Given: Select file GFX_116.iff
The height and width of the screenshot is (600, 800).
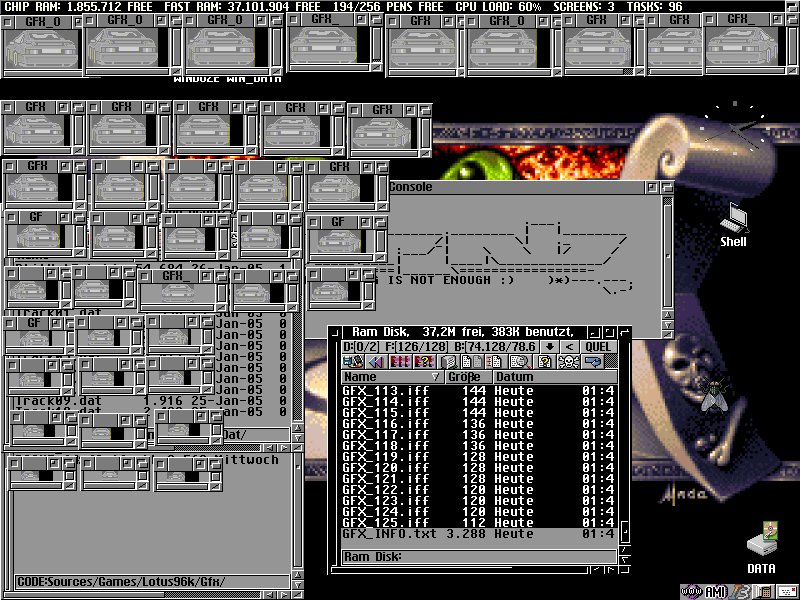Looking at the screenshot, I should click(479, 424).
